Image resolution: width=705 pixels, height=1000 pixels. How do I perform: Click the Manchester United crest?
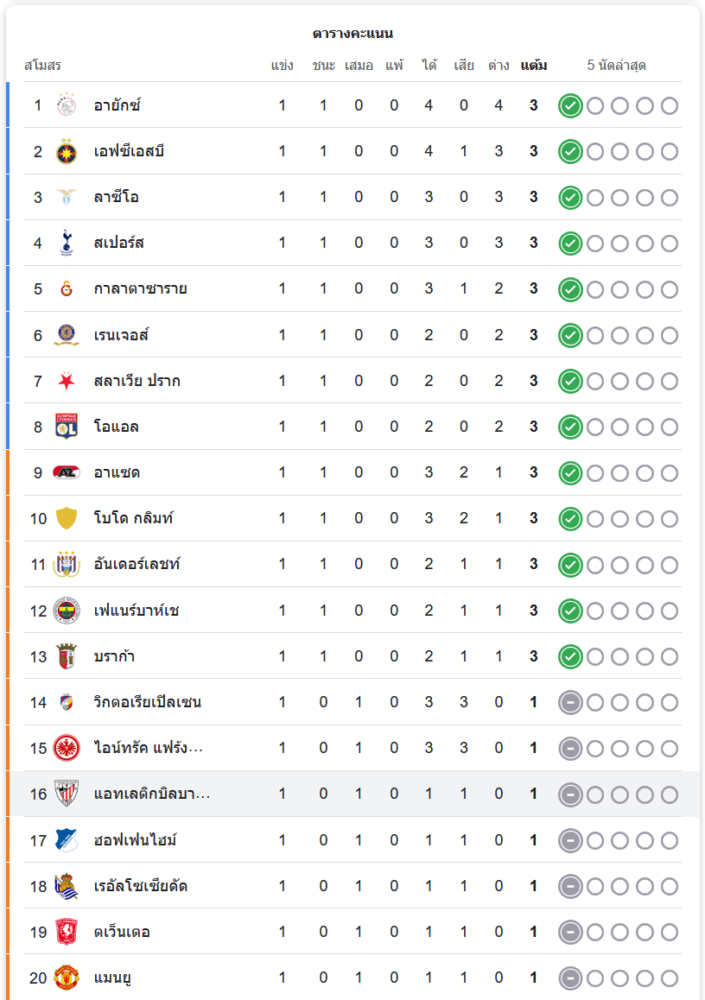coord(67,977)
